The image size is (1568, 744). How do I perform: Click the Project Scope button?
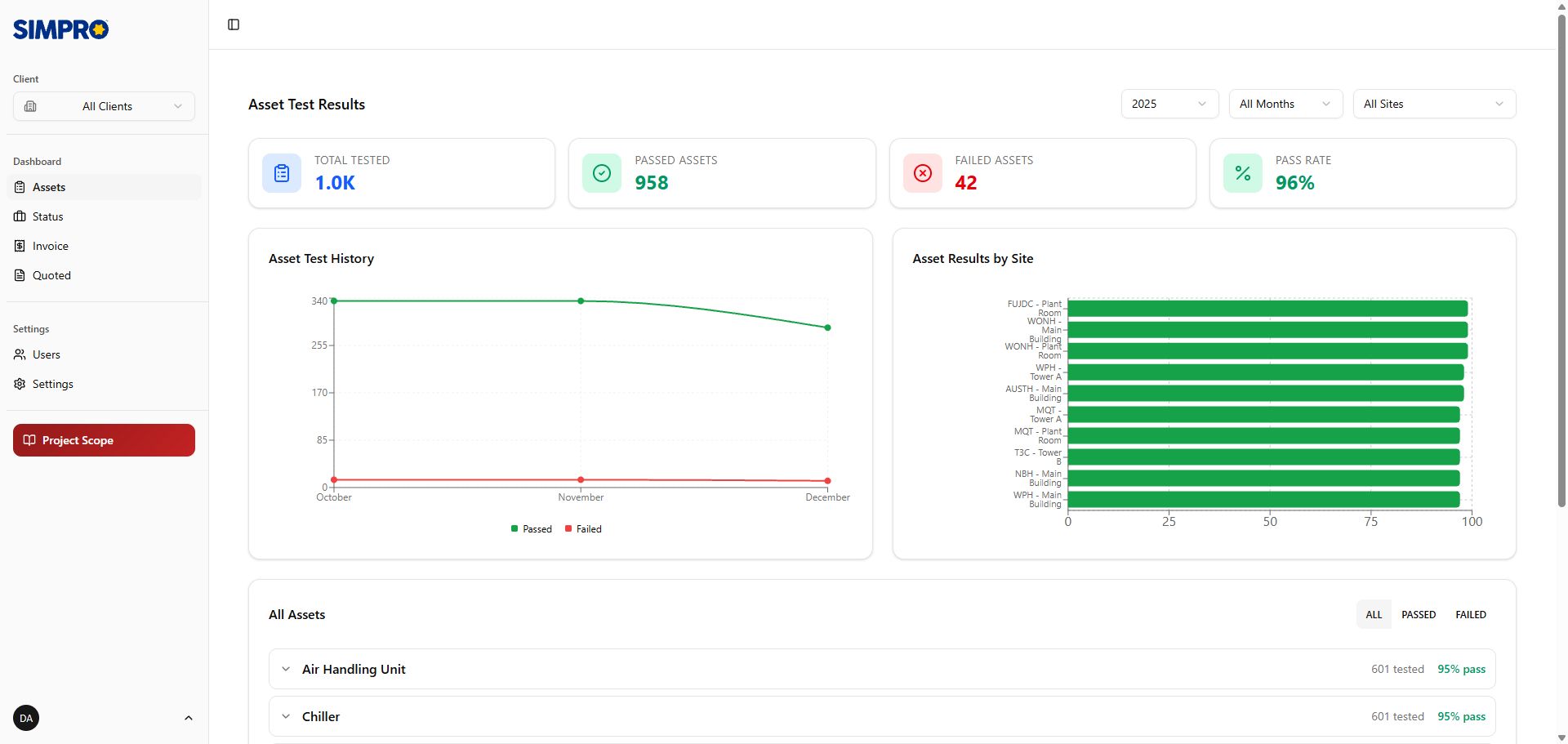tap(104, 440)
